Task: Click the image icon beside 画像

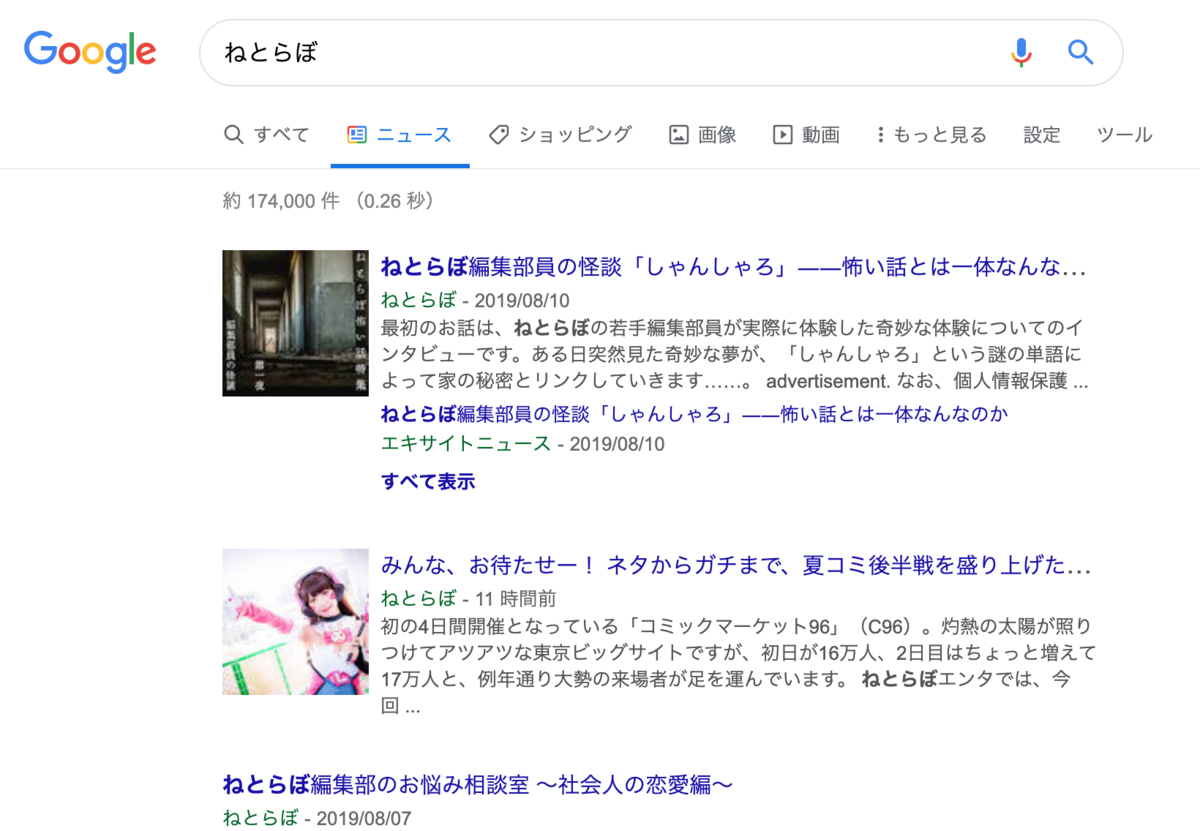Action: 678,134
